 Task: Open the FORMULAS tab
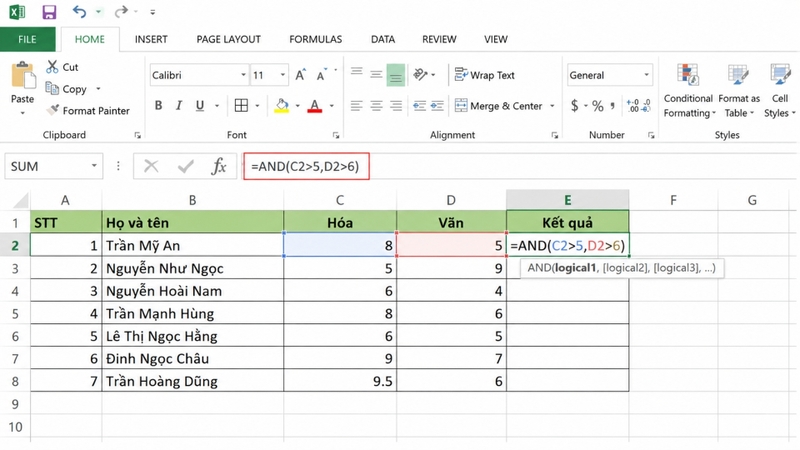point(315,39)
